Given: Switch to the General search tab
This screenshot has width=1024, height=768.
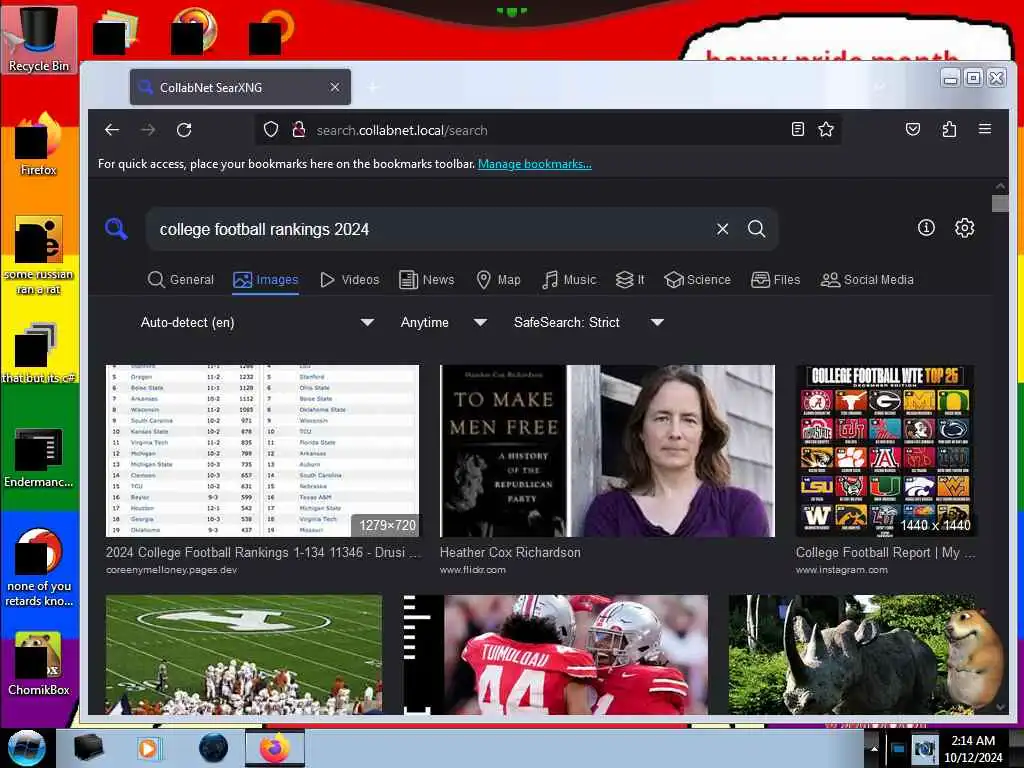Looking at the screenshot, I should (x=181, y=280).
